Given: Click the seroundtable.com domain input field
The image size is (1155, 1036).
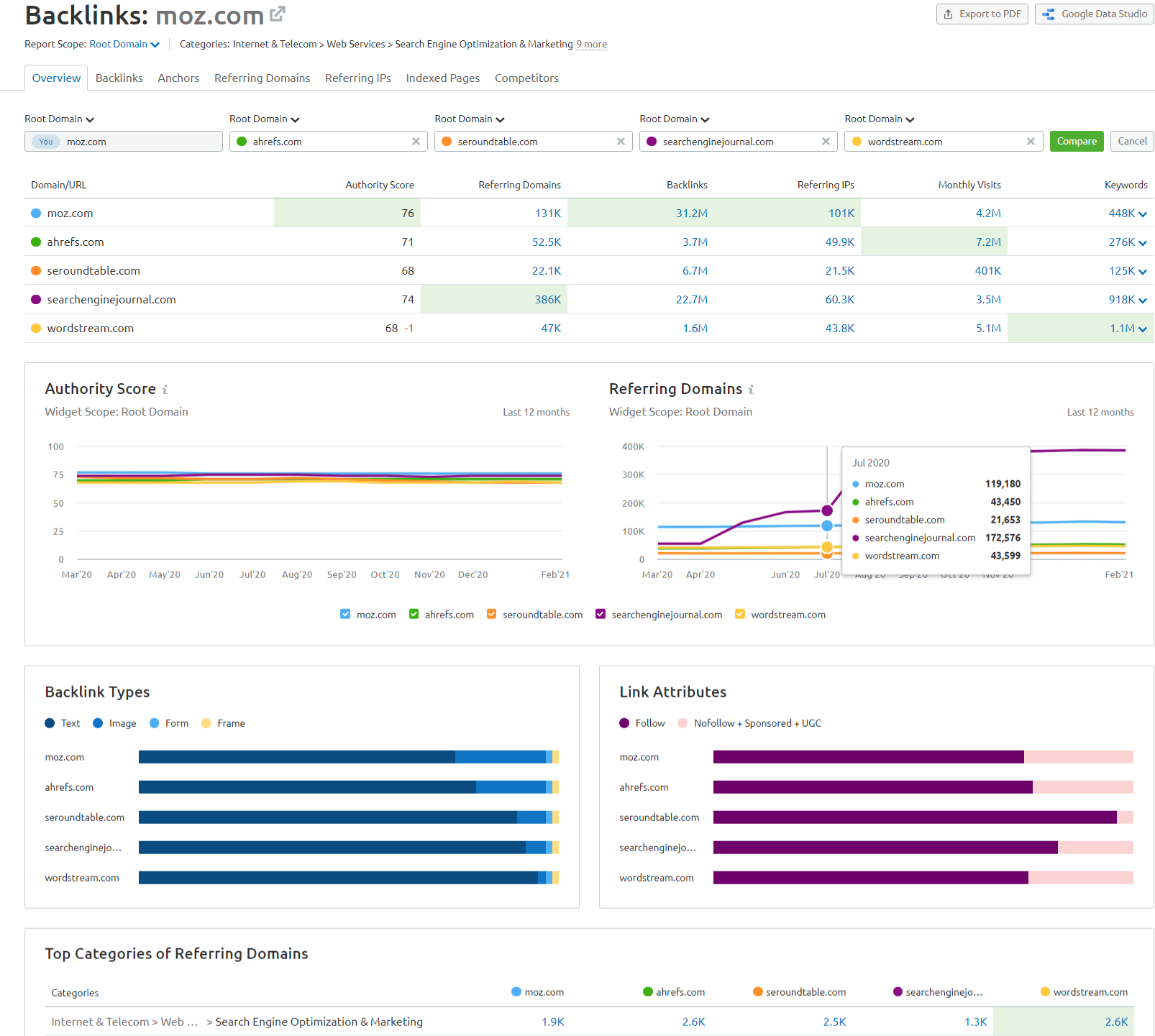Looking at the screenshot, I should [x=534, y=142].
